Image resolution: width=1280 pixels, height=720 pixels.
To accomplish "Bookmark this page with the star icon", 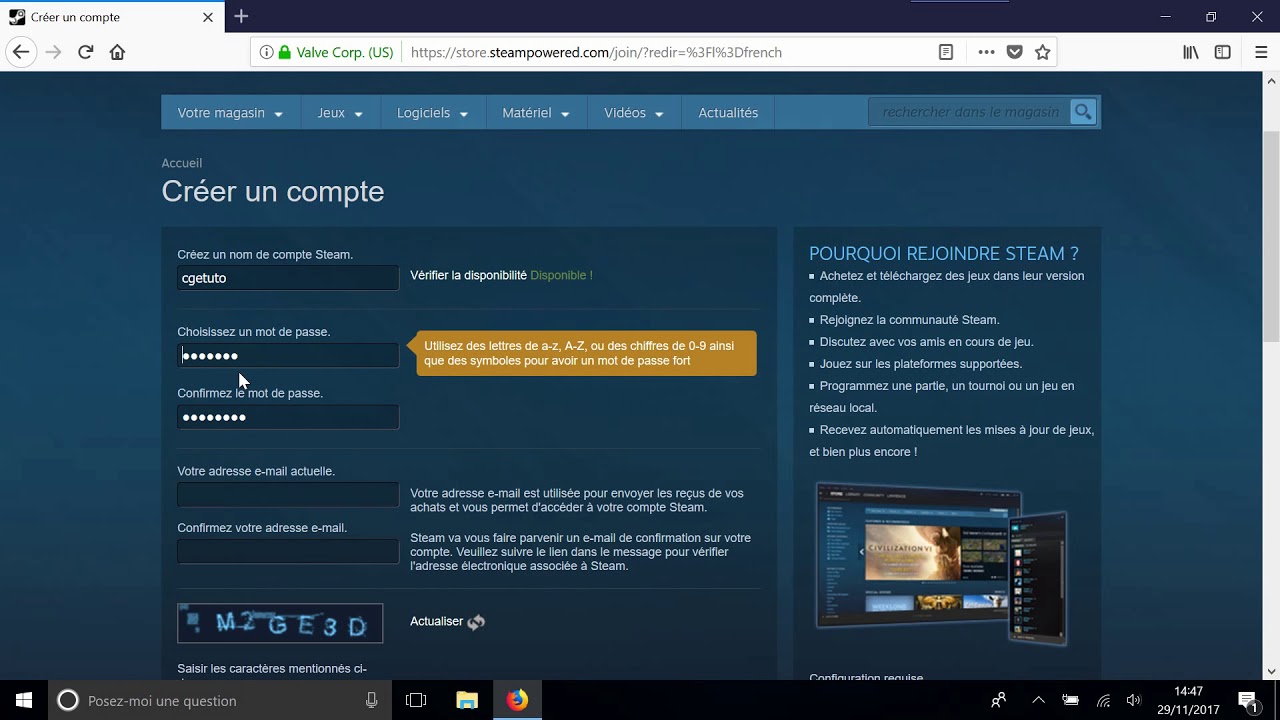I will coord(1042,51).
